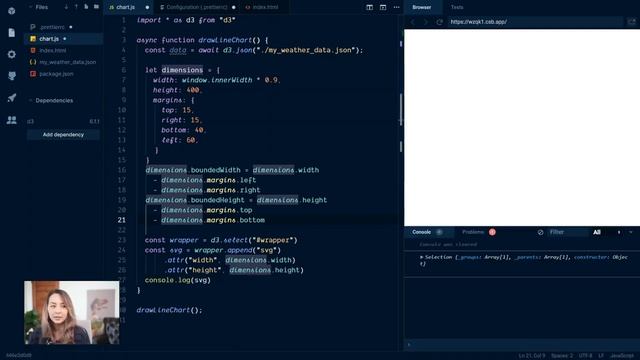
Task: Click the preview URL address field
Action: 536,22
